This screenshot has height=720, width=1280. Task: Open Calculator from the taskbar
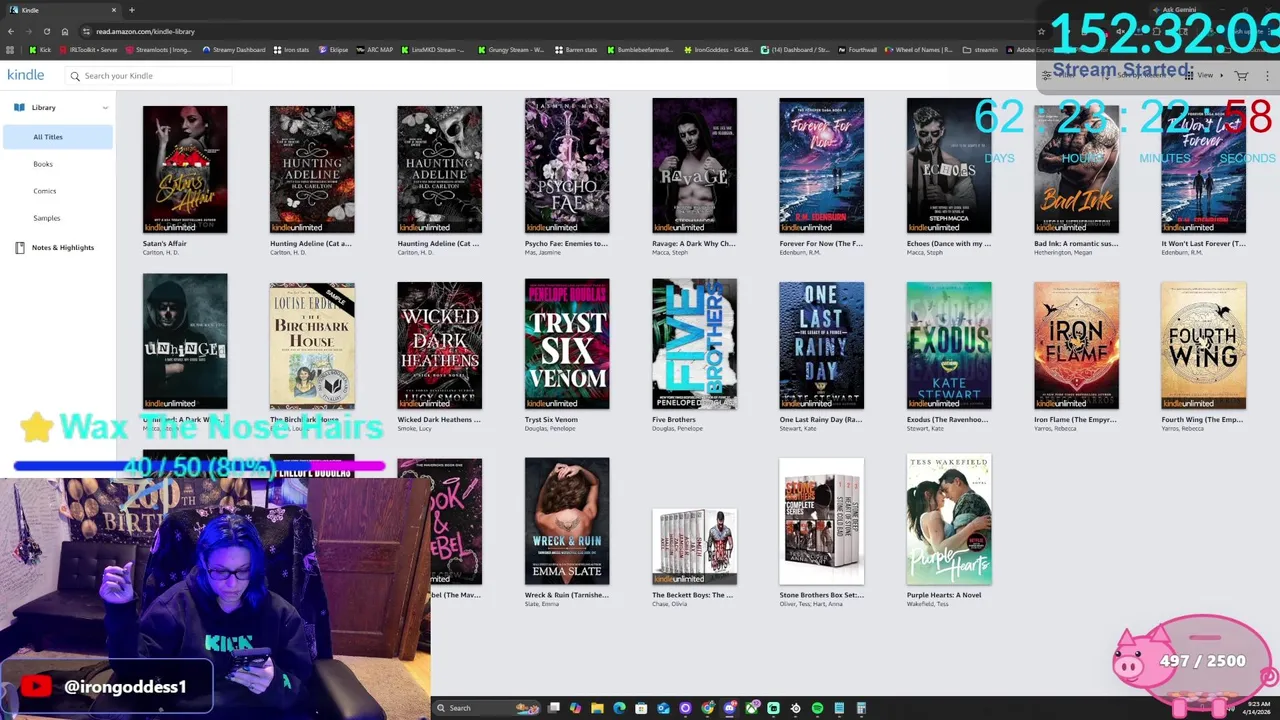(861, 708)
